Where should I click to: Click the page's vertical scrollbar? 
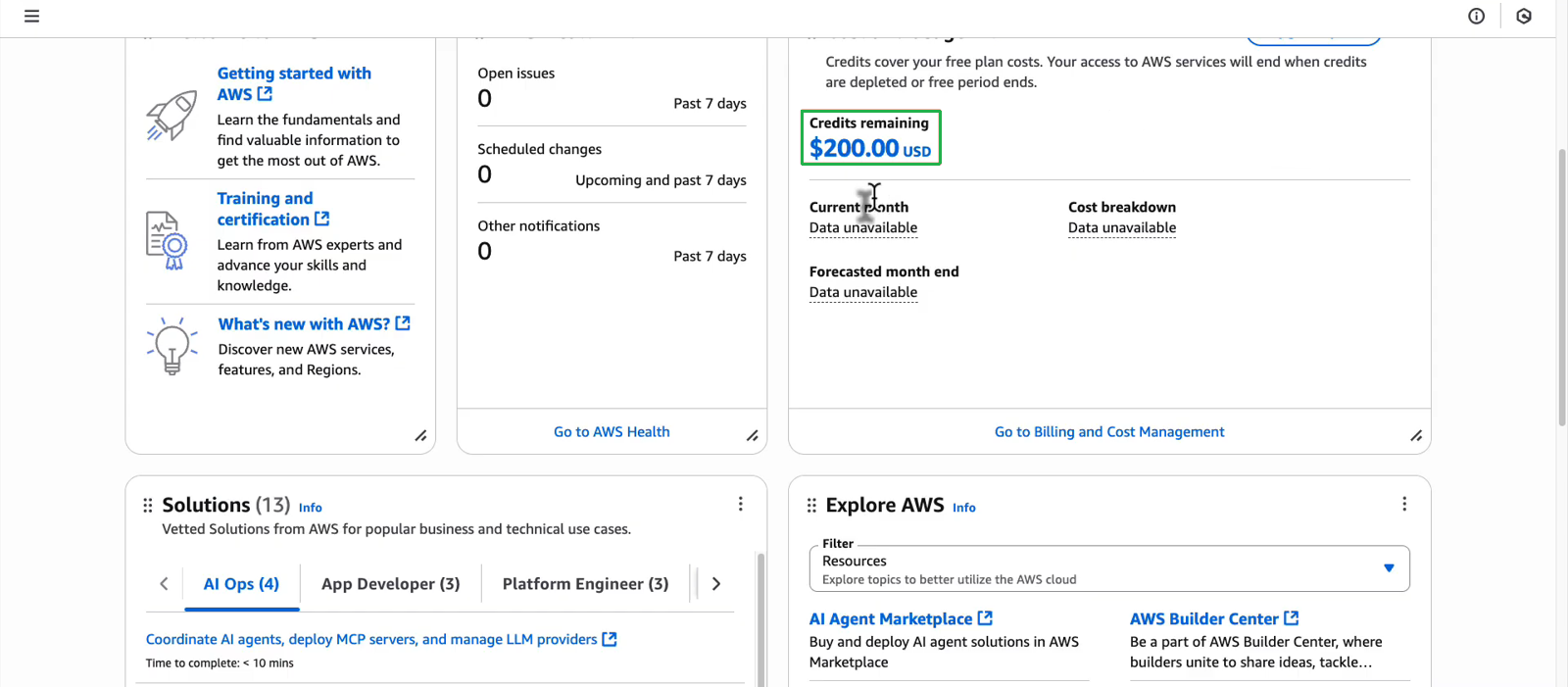click(x=1561, y=284)
